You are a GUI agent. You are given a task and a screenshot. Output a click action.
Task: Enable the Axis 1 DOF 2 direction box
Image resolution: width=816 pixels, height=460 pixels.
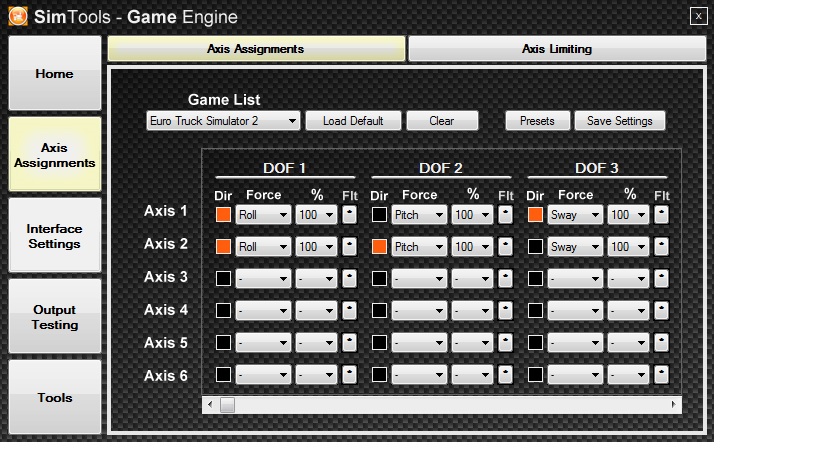click(379, 214)
